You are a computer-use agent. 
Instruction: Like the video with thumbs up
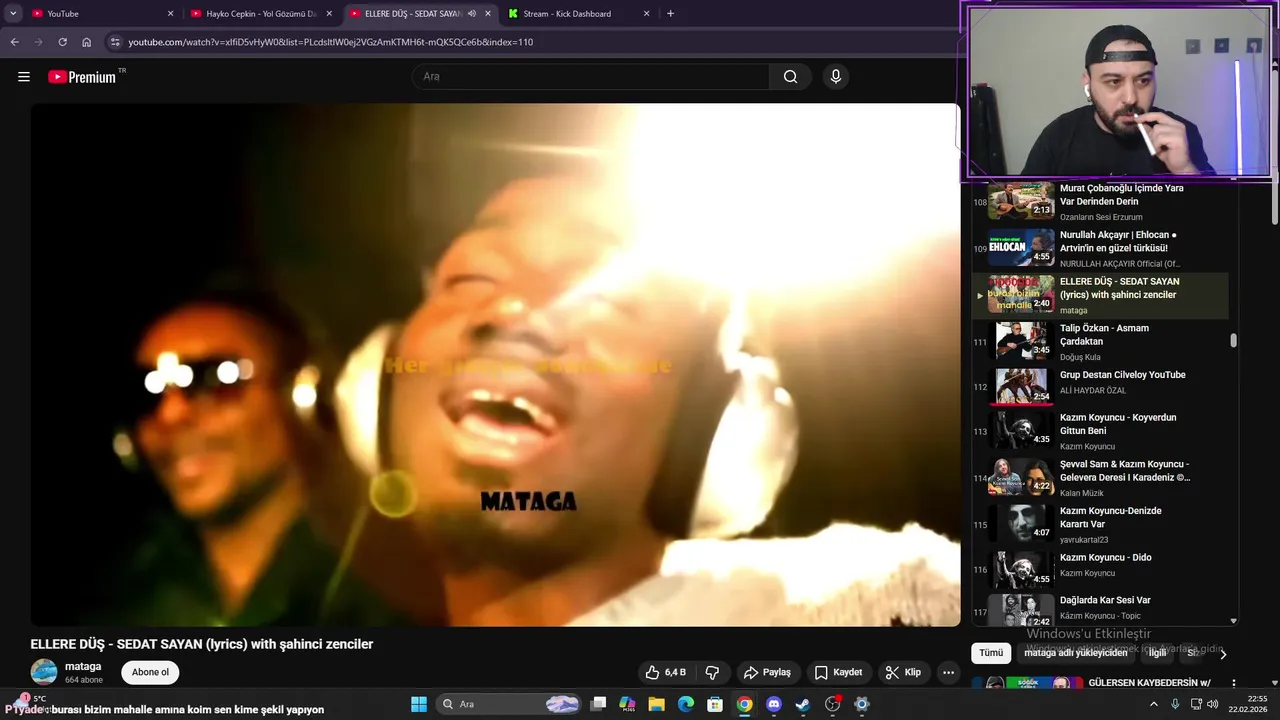point(665,672)
